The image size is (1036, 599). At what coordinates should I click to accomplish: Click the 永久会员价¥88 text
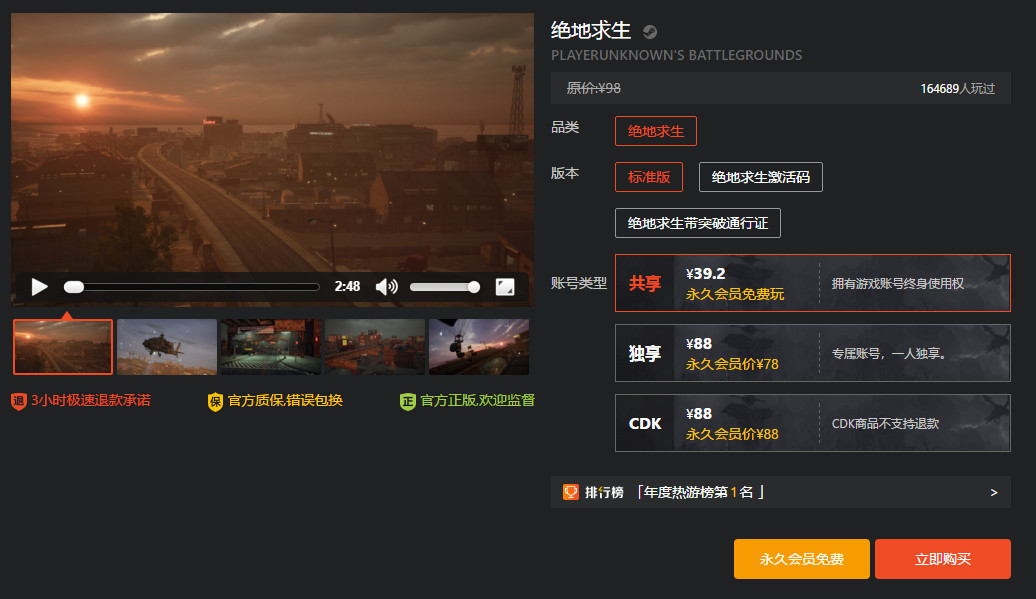(732, 435)
